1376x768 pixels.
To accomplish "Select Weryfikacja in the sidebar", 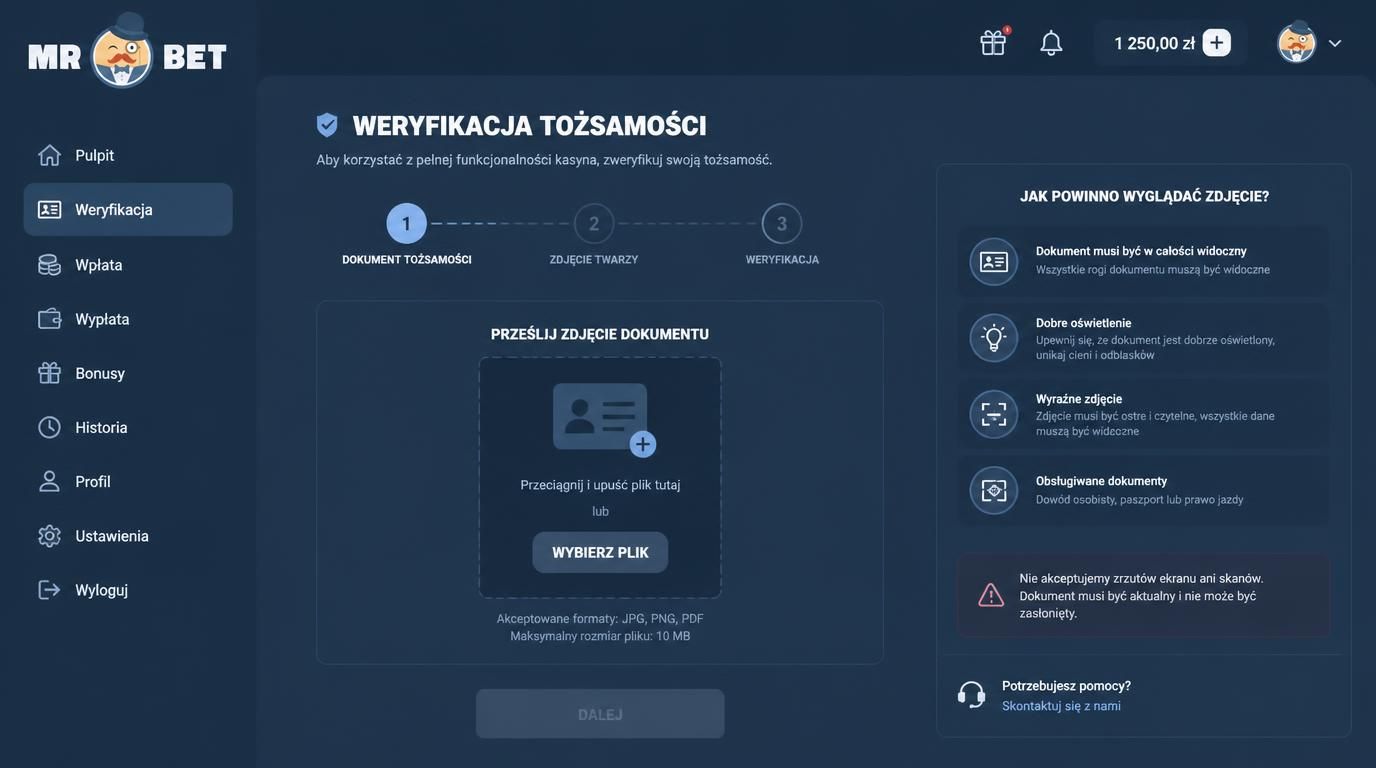I will (128, 209).
